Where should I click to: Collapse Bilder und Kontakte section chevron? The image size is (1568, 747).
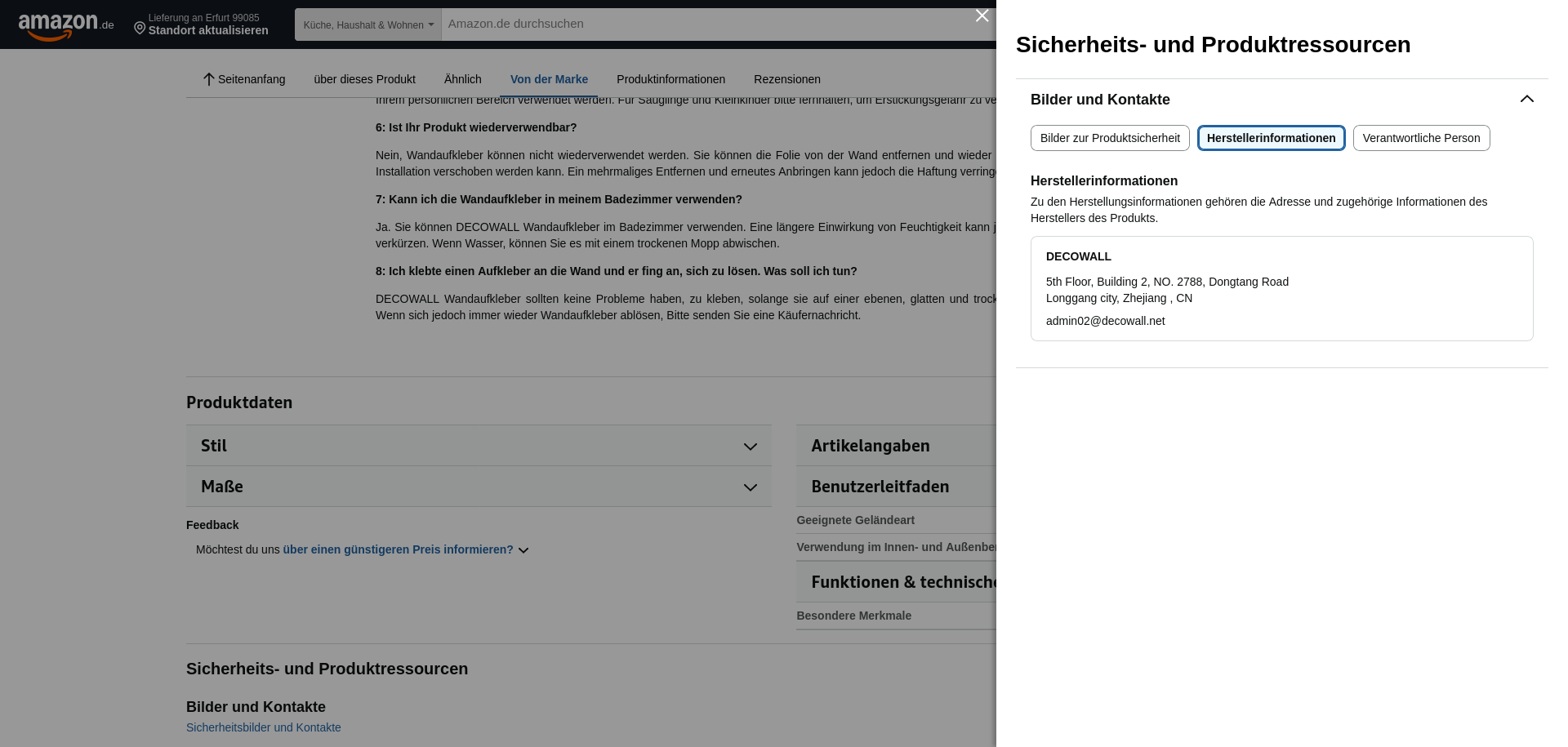pyautogui.click(x=1526, y=99)
